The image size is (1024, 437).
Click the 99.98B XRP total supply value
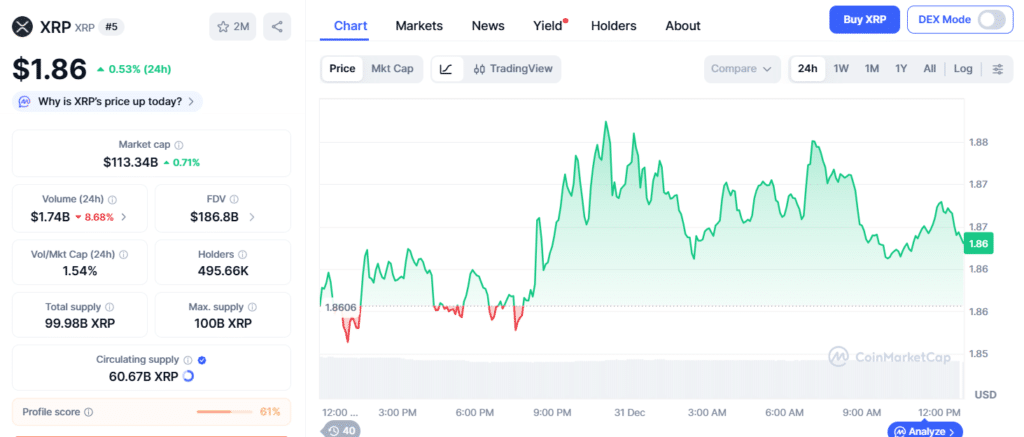coord(80,323)
